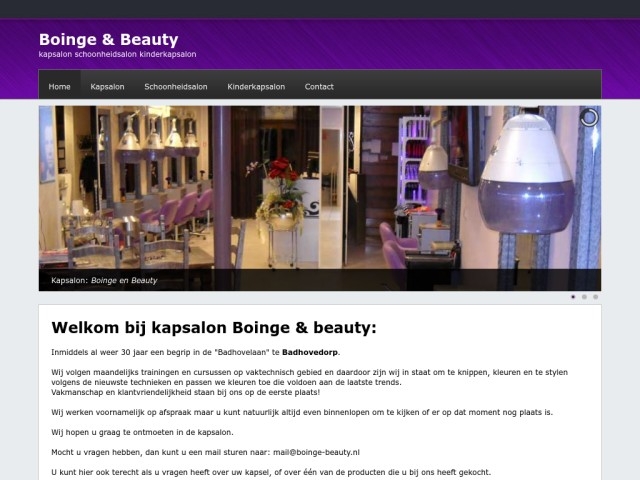Click the slideshow caption Kapsalon: Boinge en Beauty
The image size is (640, 480).
click(x=104, y=280)
